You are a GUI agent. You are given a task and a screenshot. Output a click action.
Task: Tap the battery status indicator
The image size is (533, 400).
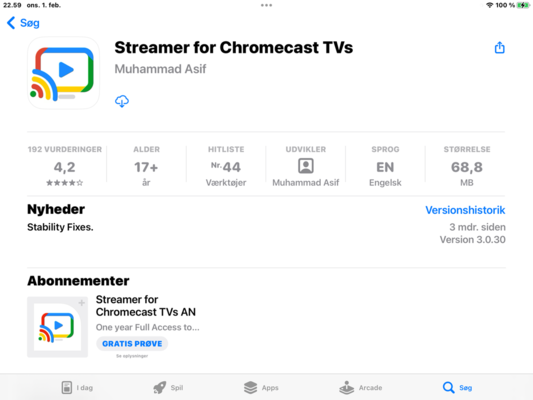(x=522, y=5)
